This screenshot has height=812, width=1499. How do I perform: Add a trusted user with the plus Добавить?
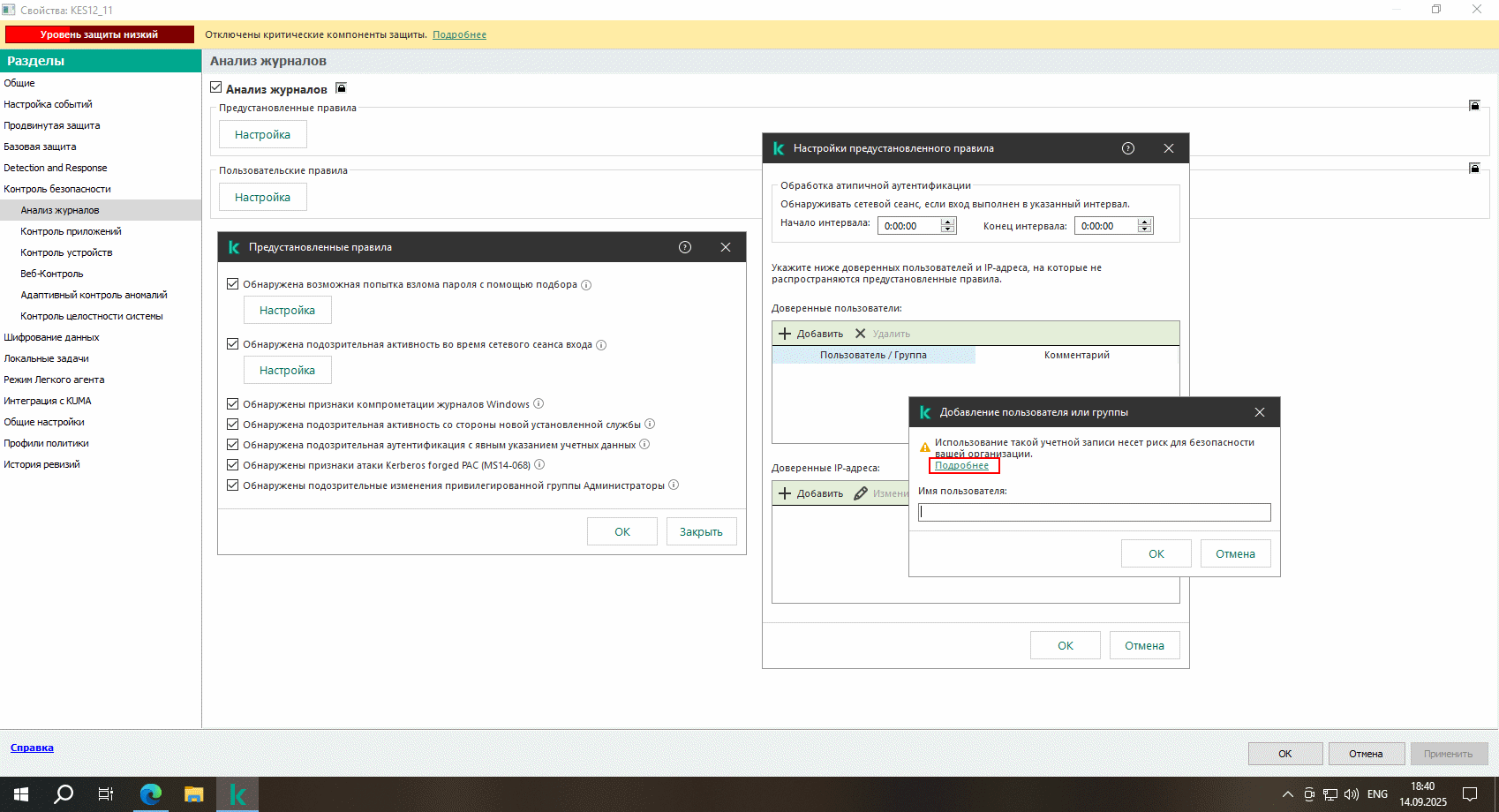811,334
